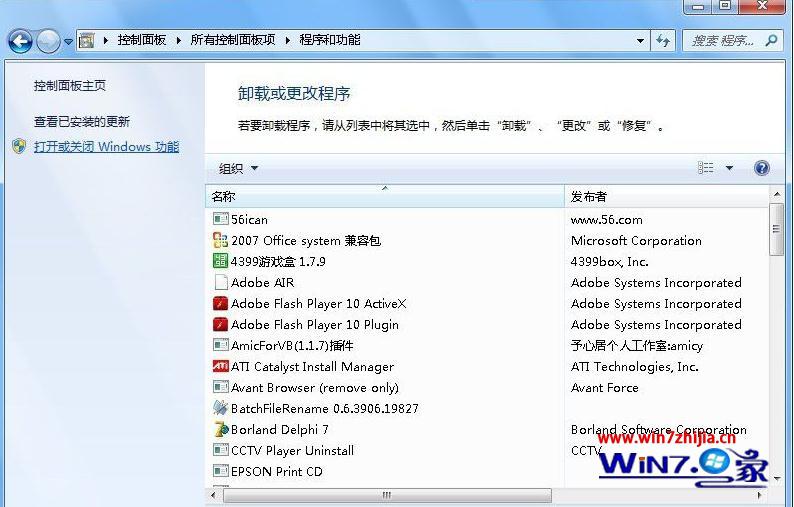Click the vertical scrollbar thumb
794x507 pixels.
click(776, 229)
